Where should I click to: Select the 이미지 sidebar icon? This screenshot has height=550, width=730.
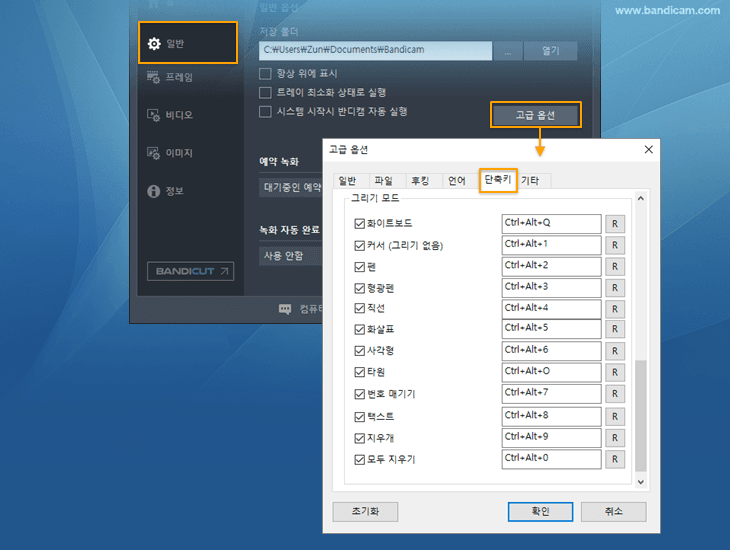click(x=153, y=153)
